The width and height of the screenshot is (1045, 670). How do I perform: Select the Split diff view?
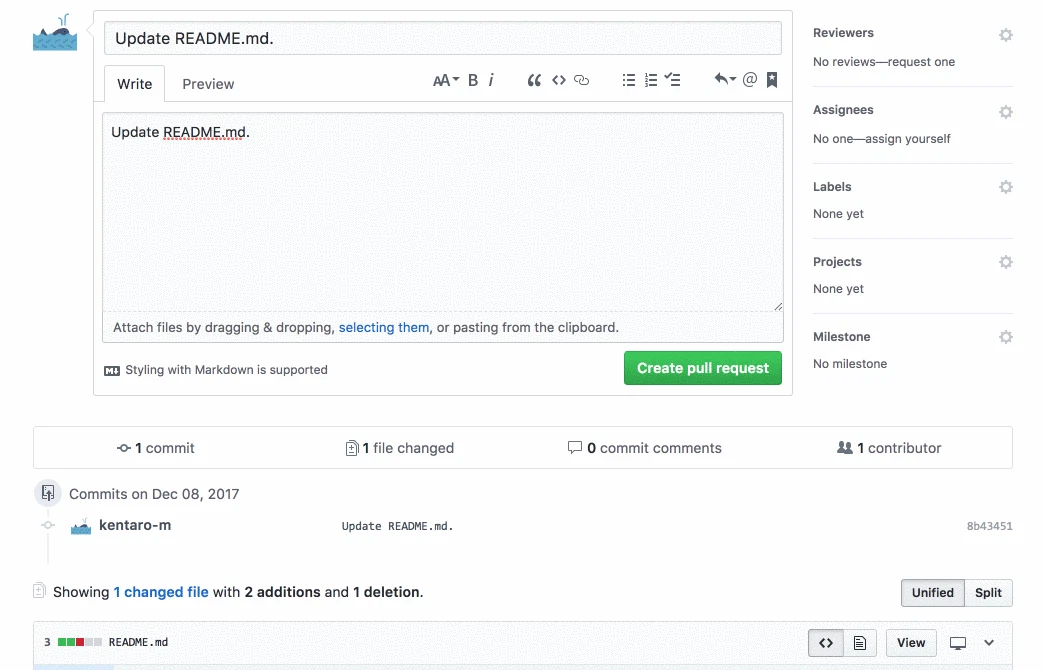point(988,593)
